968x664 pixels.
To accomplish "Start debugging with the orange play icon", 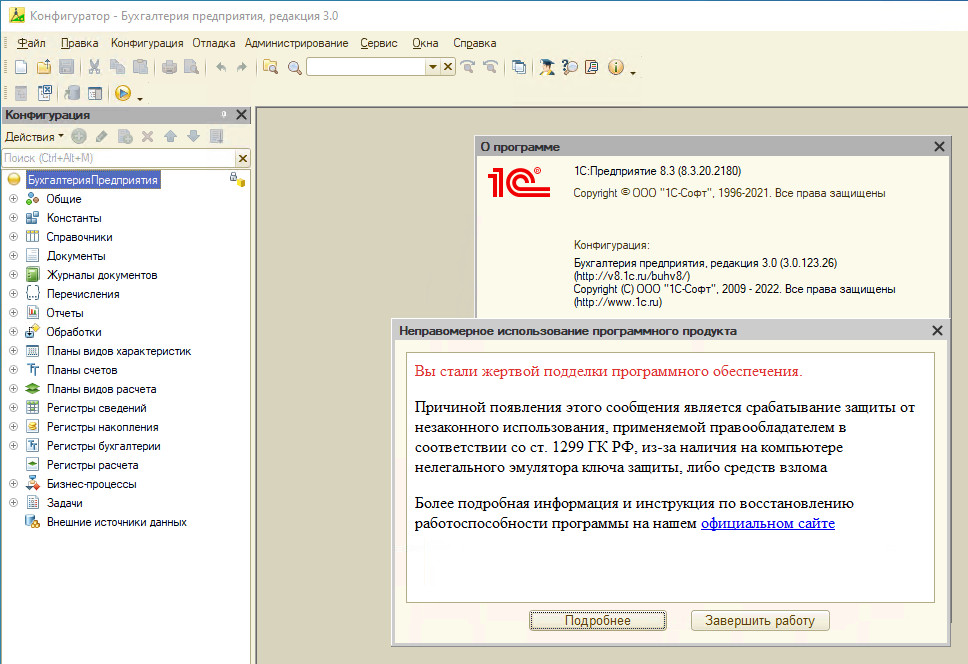I will tap(123, 93).
